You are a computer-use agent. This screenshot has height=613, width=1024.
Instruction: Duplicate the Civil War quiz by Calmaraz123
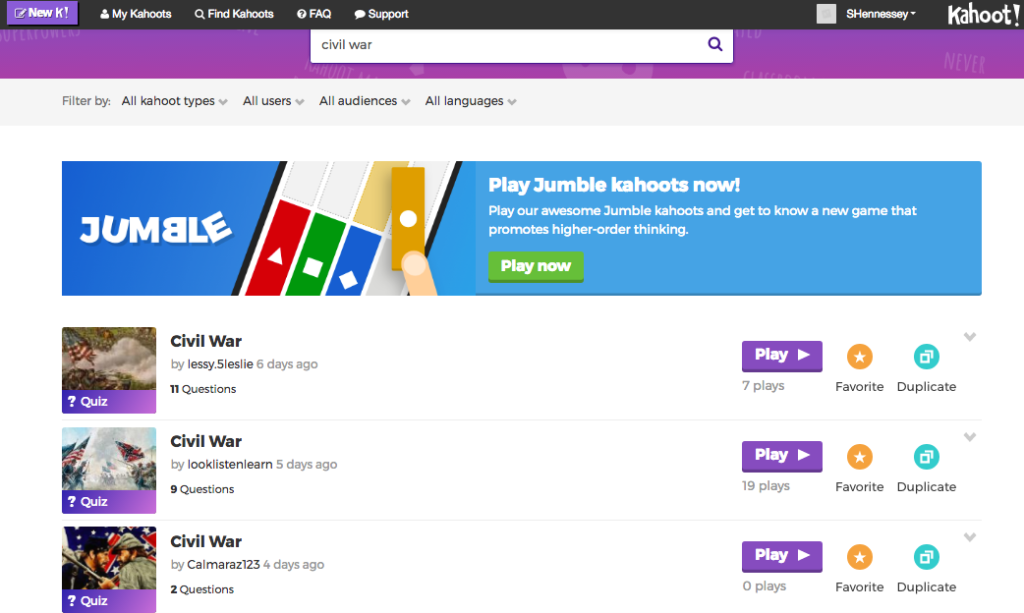pyautogui.click(x=926, y=557)
